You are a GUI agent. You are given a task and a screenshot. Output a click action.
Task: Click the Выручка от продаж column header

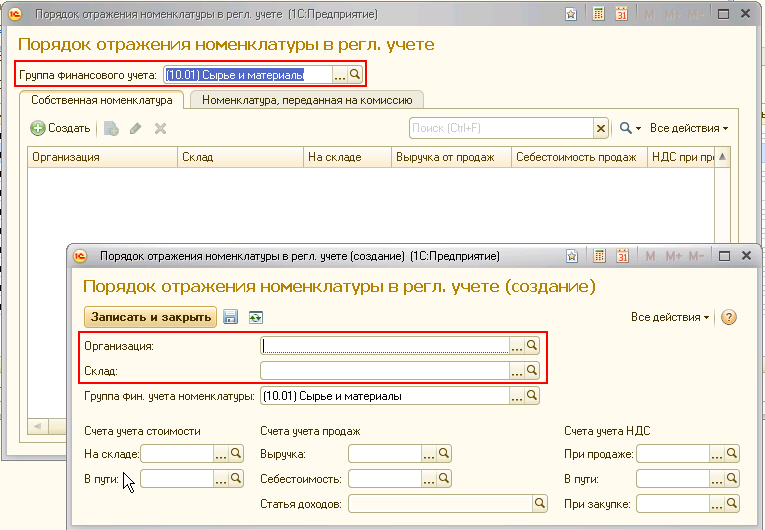tap(451, 157)
